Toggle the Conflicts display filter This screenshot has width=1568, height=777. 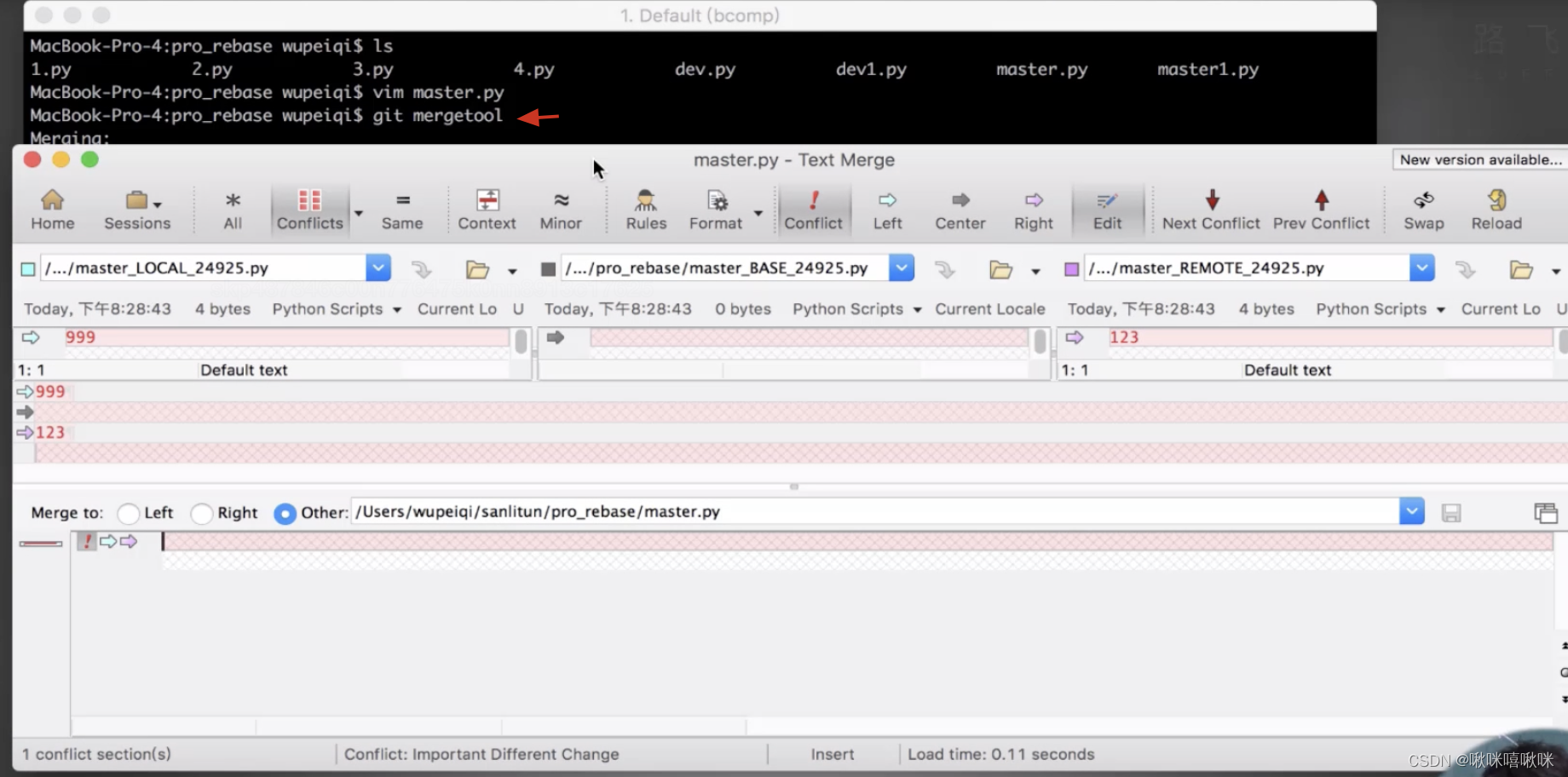309,210
